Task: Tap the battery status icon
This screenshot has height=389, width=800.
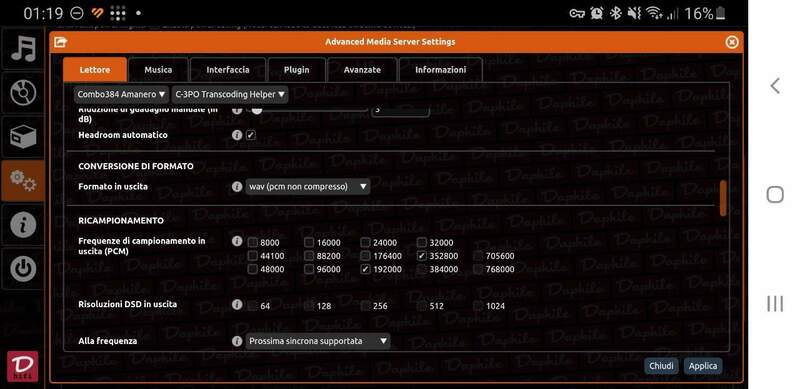Action: pyautogui.click(x=720, y=13)
